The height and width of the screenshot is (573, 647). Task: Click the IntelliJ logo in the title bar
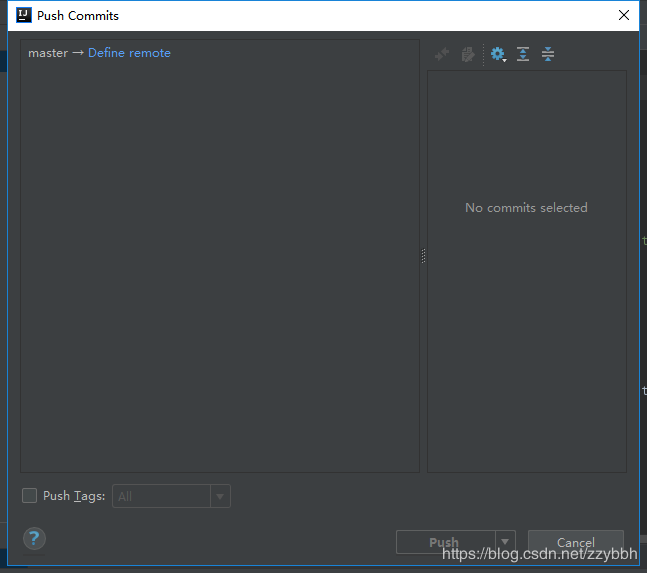tap(24, 15)
